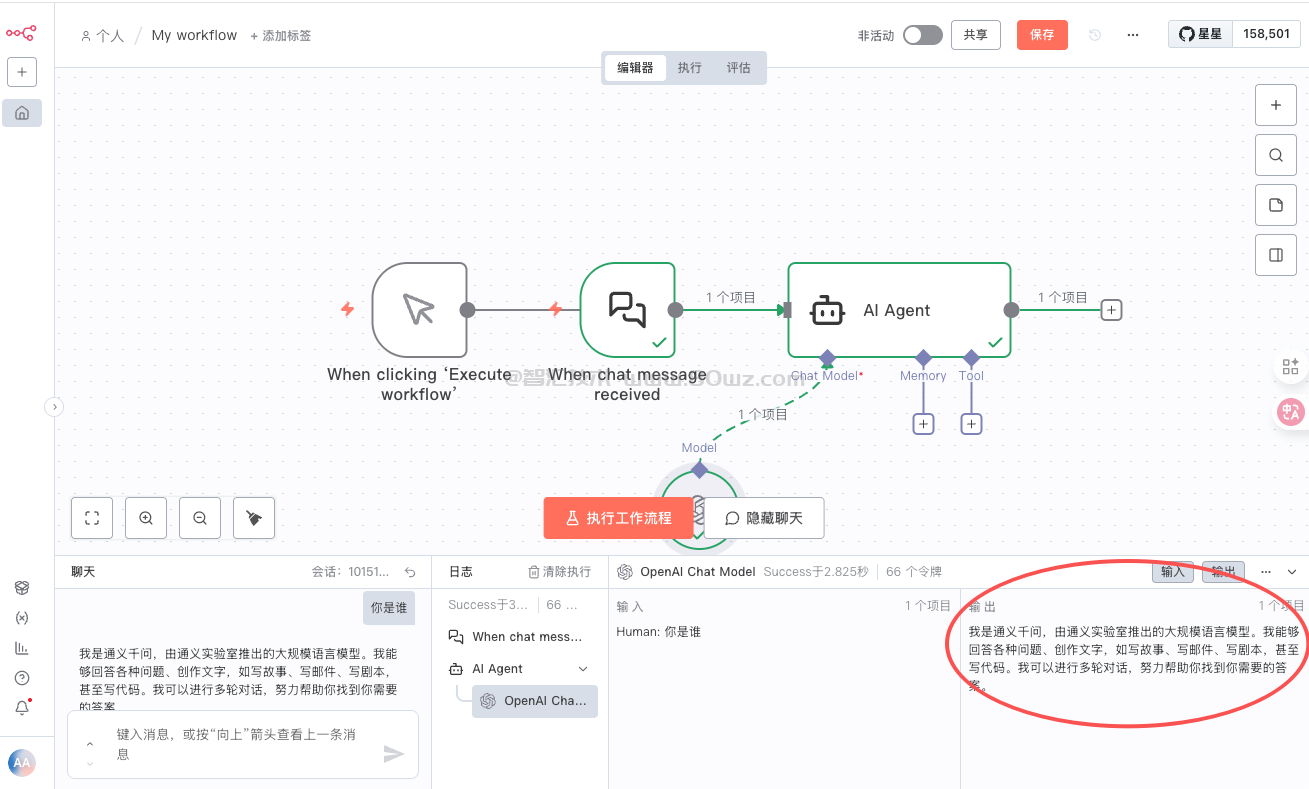Add a sticky note to canvas
The width and height of the screenshot is (1309, 789).
[x=1275, y=205]
